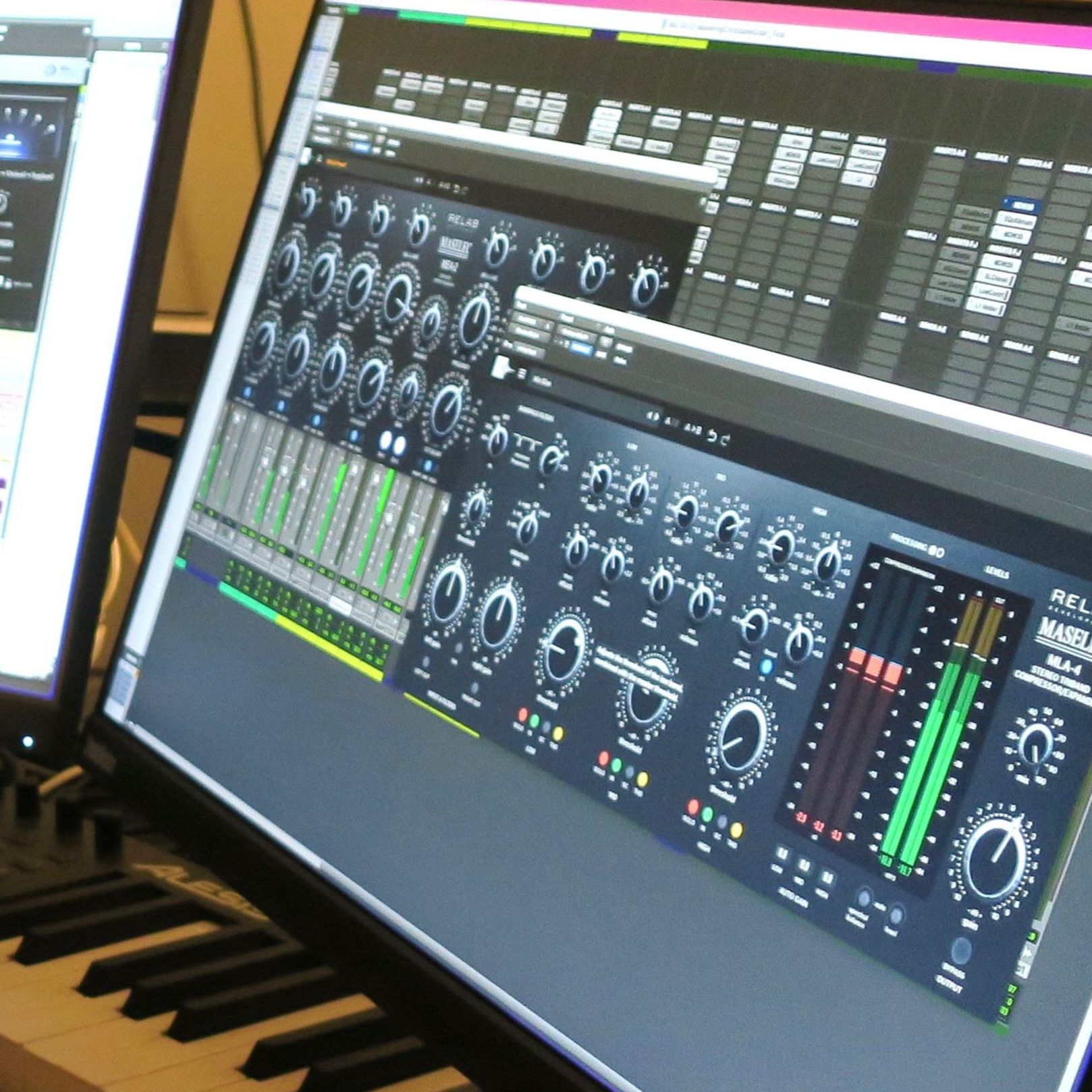This screenshot has height=1092, width=1092.
Task: Open the preset list icon beside the MLA-4 preset name
Action: pos(521,374)
